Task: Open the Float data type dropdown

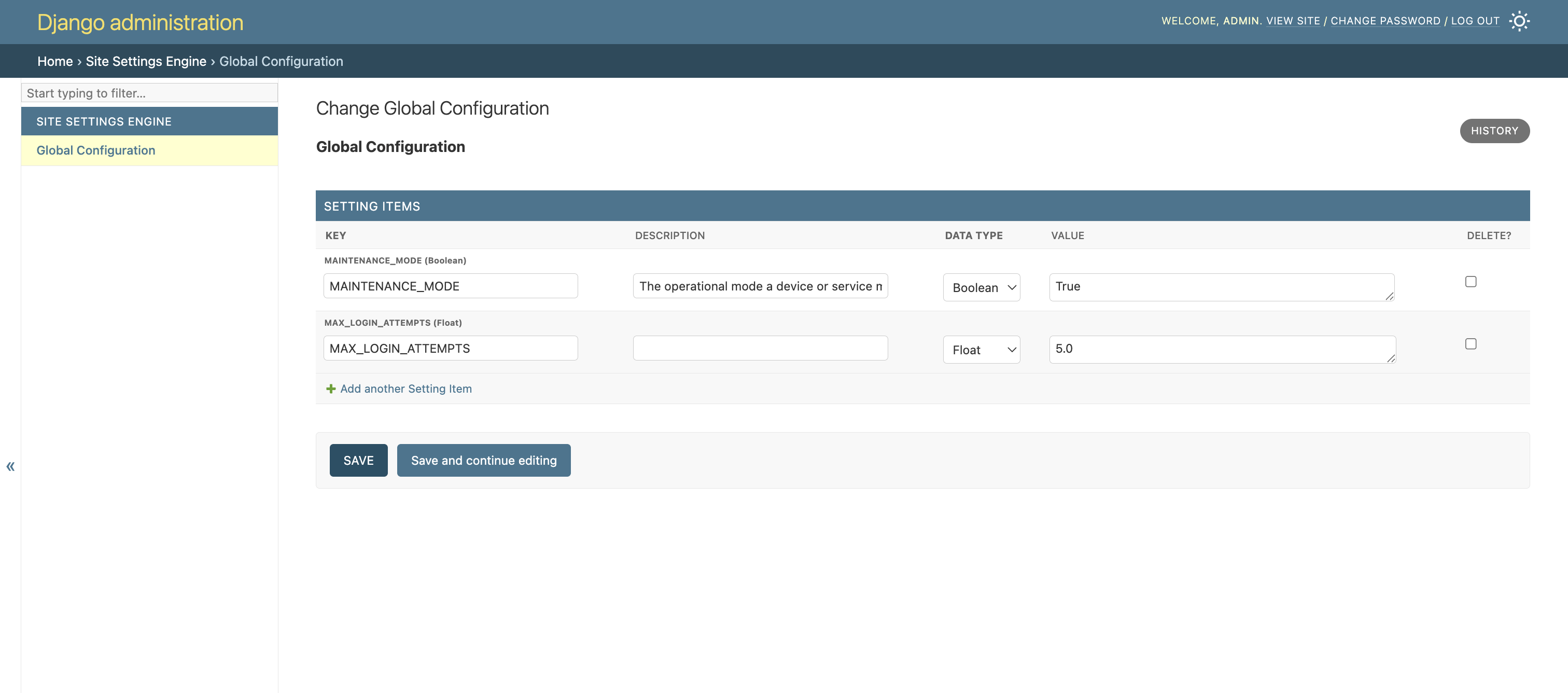Action: 981,350
